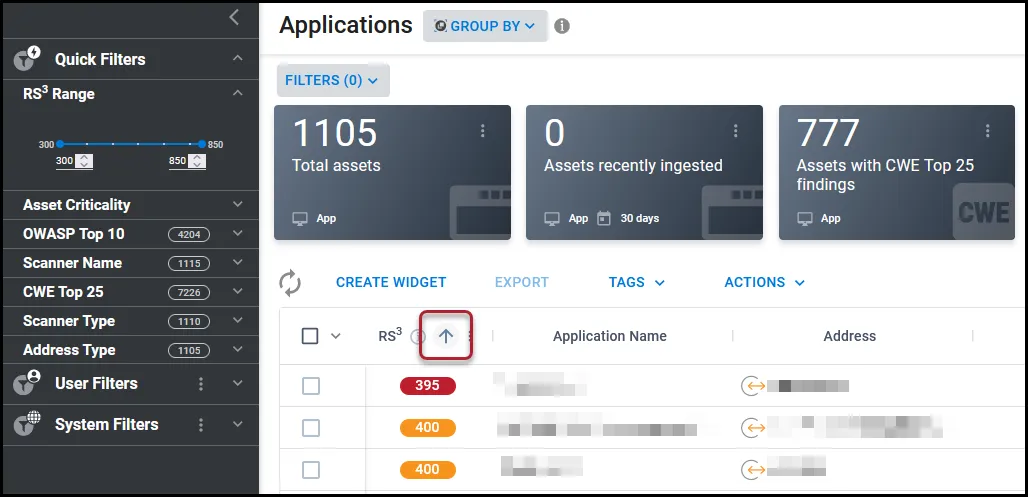Expand the System Filters section
1028x497 pixels.
[238, 424]
